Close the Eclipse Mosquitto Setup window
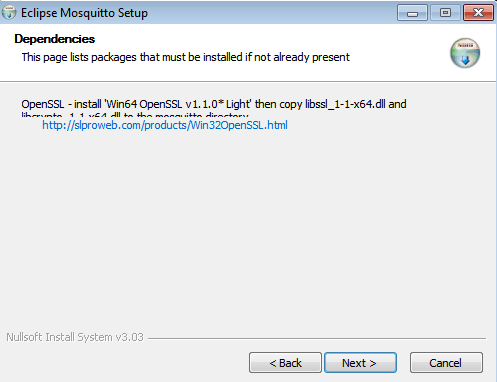The image size is (497, 382). point(478,13)
